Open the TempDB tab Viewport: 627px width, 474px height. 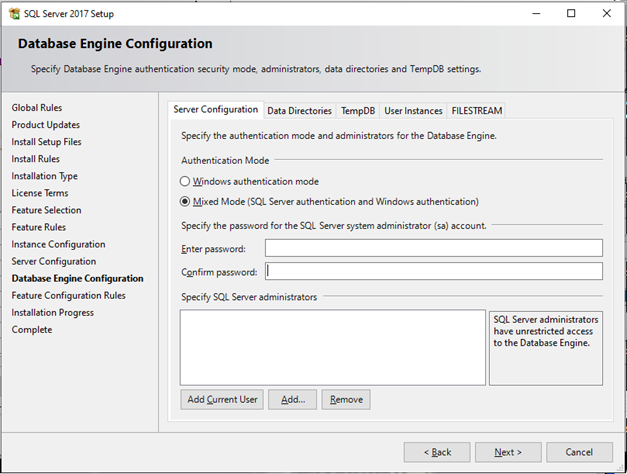pyautogui.click(x=357, y=111)
